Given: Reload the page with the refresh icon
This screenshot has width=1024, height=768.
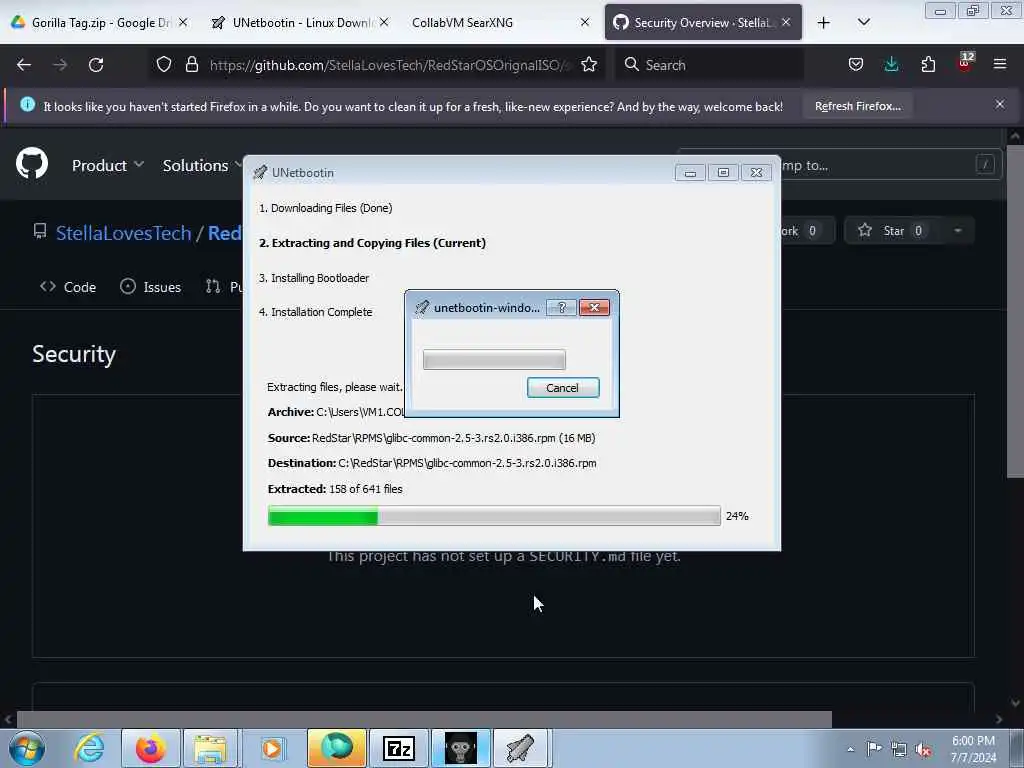Looking at the screenshot, I should (x=96, y=65).
